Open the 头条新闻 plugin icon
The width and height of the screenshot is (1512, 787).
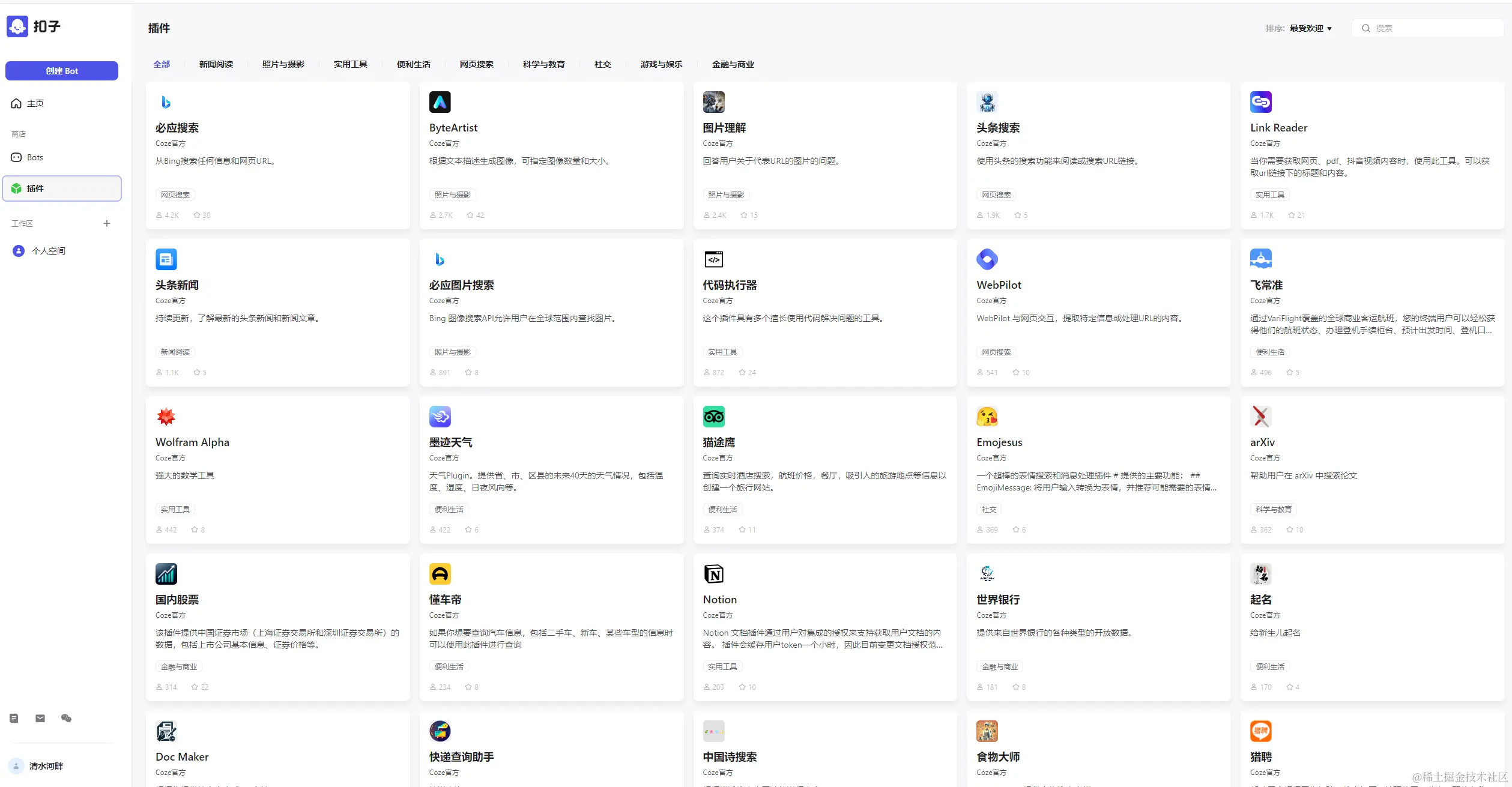click(x=166, y=259)
